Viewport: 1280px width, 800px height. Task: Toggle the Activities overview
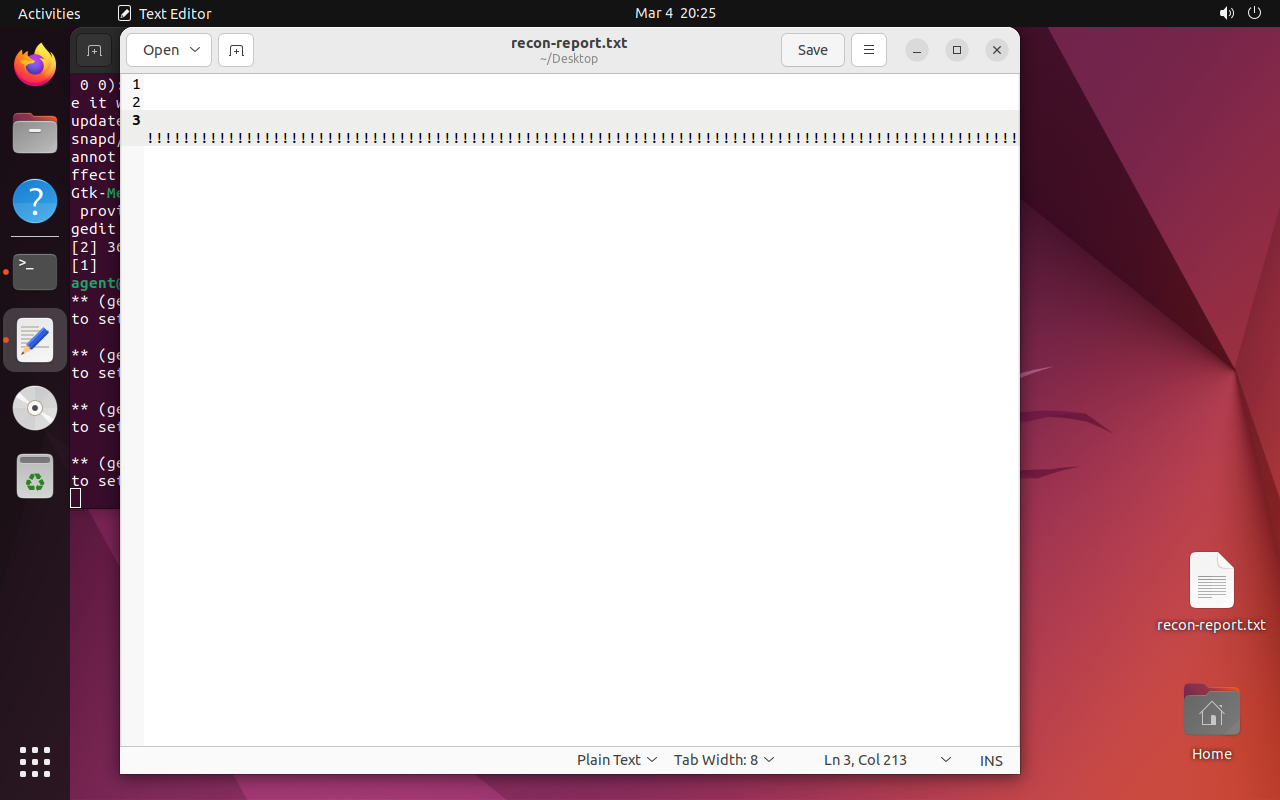tap(49, 13)
